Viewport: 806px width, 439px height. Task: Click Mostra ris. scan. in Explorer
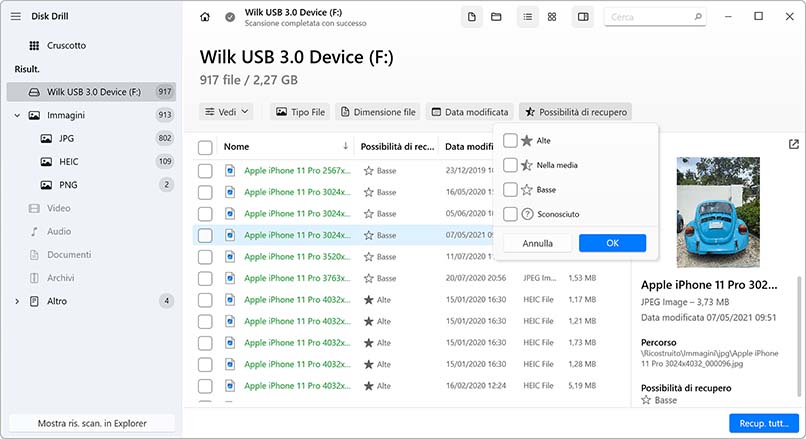(92, 424)
